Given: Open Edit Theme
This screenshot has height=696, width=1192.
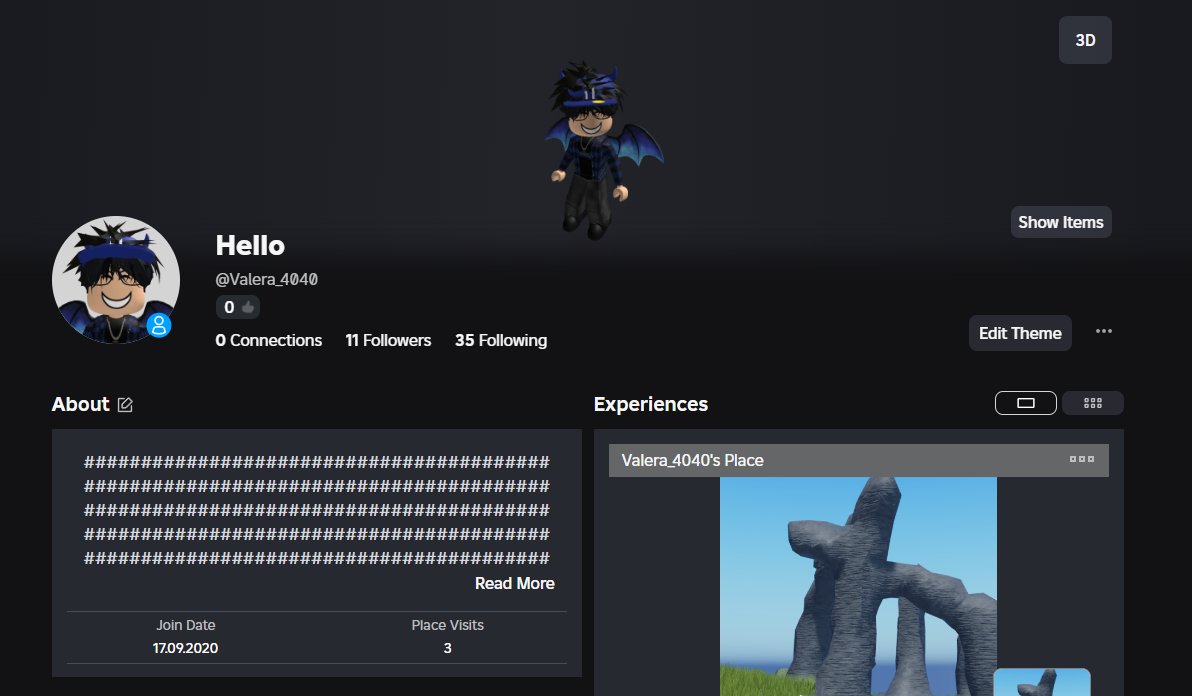Looking at the screenshot, I should (x=1019, y=333).
